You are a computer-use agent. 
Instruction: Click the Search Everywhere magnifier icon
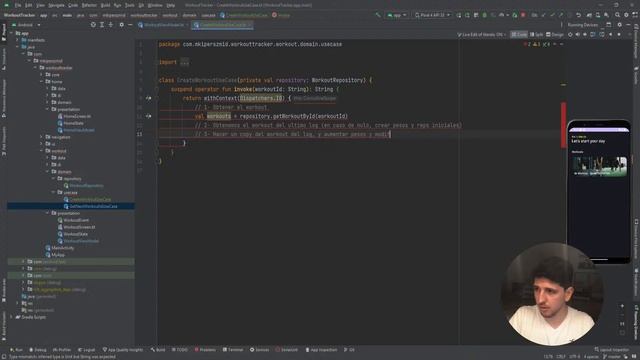click(617, 15)
